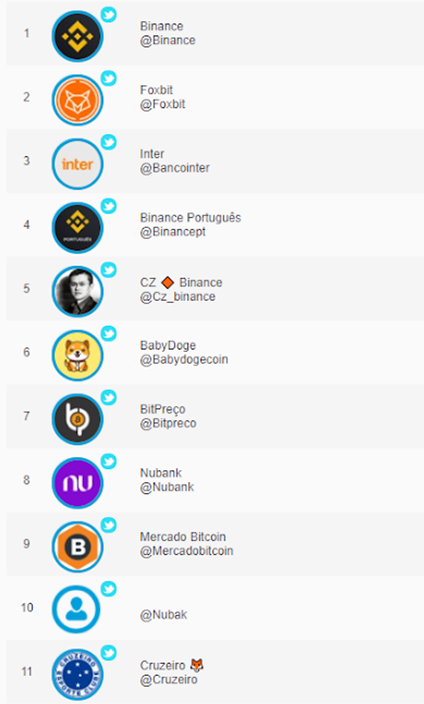Click the purple Nubank logo avatar
The image size is (424, 704).
tap(77, 483)
